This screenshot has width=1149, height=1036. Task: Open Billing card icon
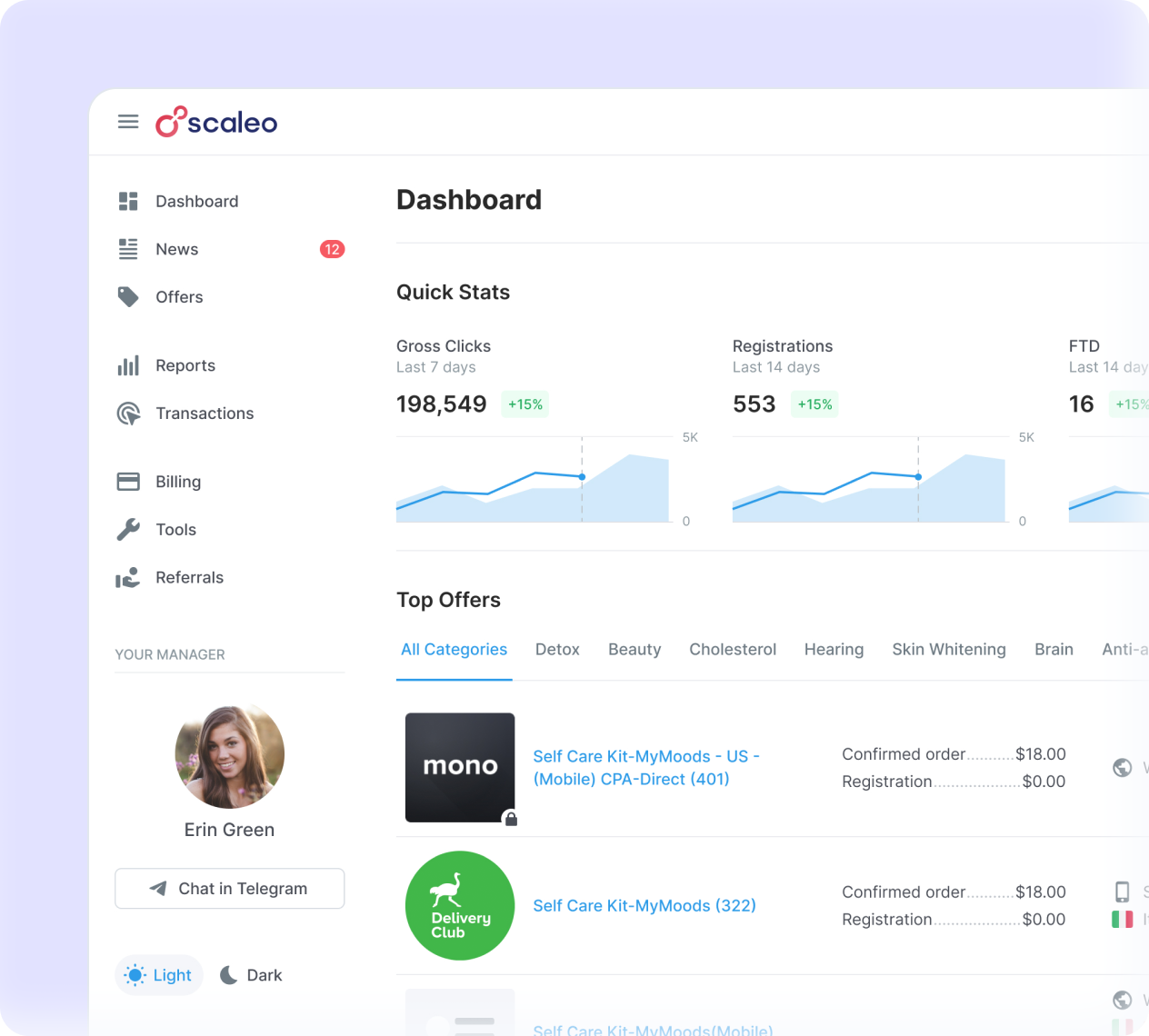(128, 482)
